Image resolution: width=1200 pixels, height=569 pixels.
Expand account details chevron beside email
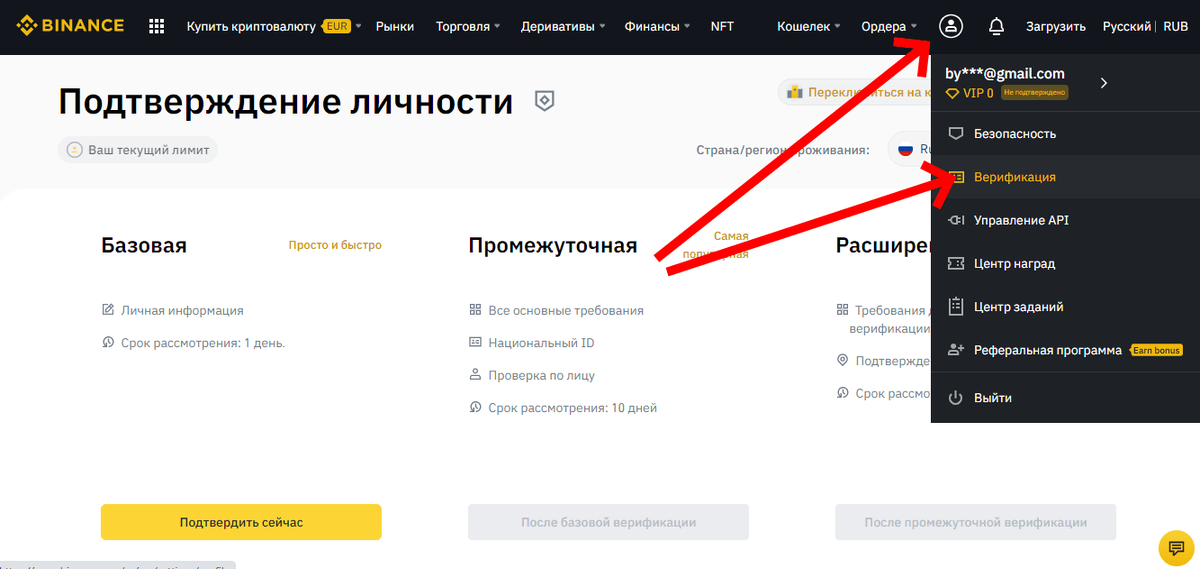click(x=1104, y=83)
